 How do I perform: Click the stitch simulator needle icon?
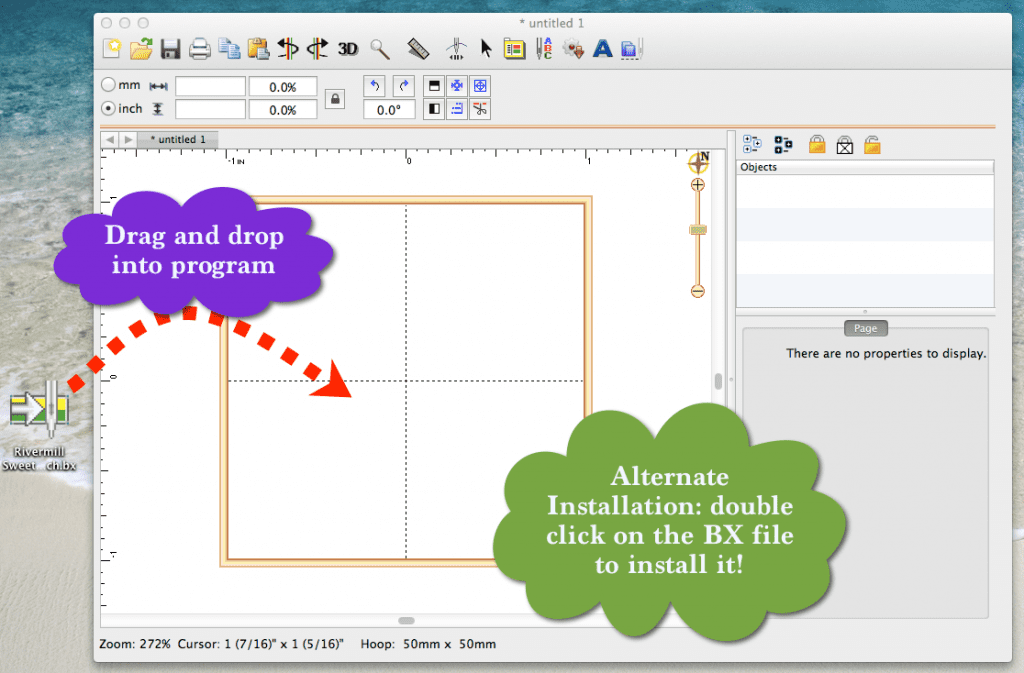pyautogui.click(x=456, y=48)
